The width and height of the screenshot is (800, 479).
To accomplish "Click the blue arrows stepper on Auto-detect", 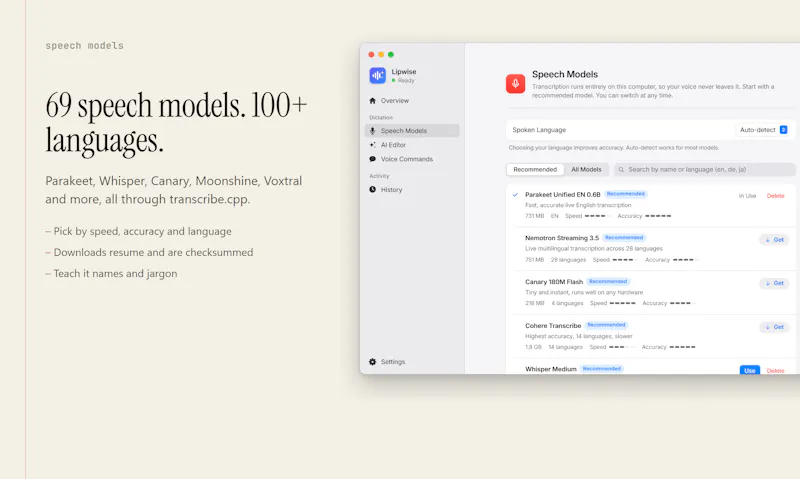I will (x=784, y=130).
